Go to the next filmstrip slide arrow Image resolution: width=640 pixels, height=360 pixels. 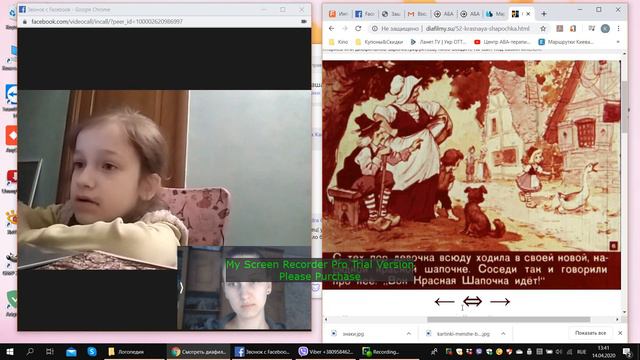tap(500, 302)
